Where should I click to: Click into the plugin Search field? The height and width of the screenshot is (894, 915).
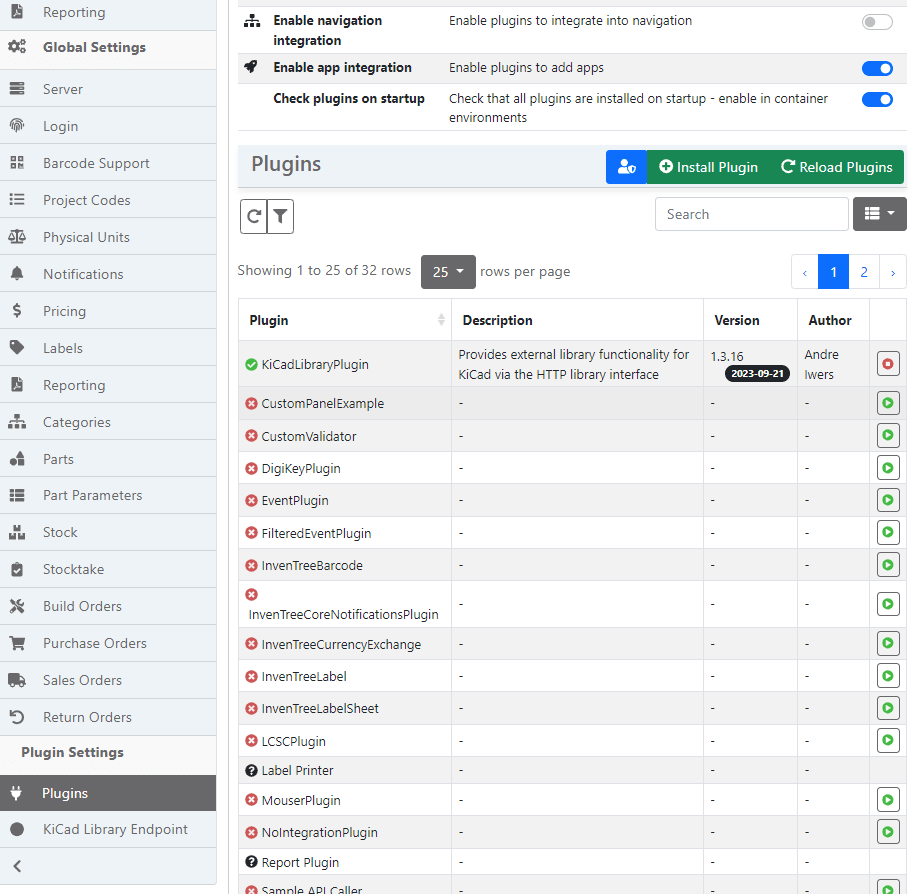click(752, 214)
